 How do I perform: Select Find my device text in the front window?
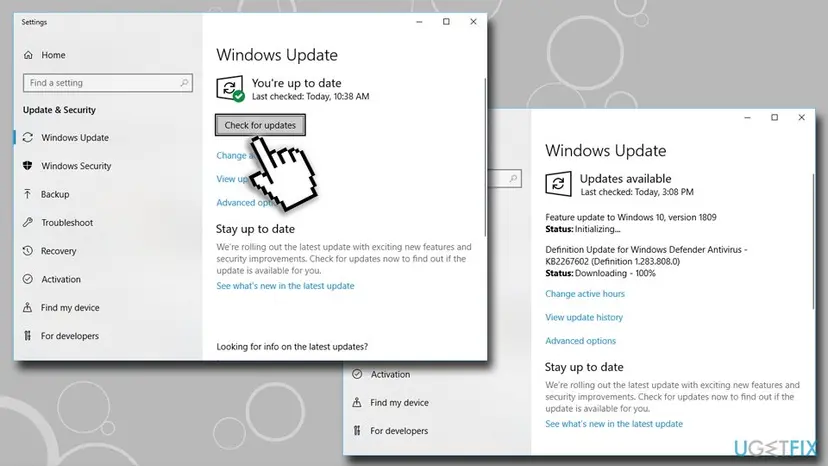pyautogui.click(x=70, y=307)
